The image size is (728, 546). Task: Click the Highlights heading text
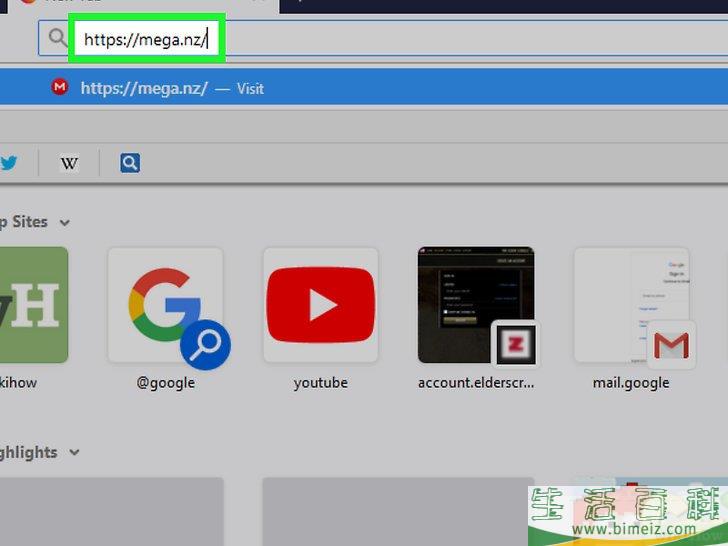28,453
